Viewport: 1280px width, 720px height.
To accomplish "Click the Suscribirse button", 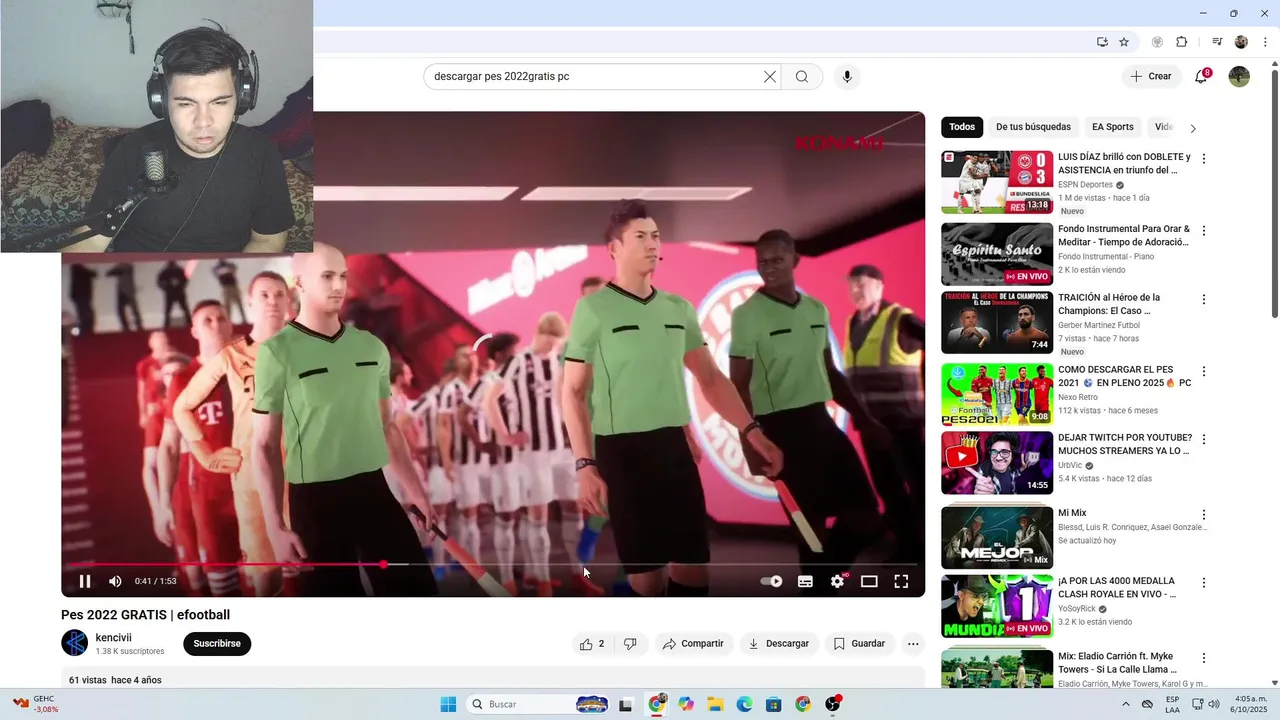I will pyautogui.click(x=217, y=644).
